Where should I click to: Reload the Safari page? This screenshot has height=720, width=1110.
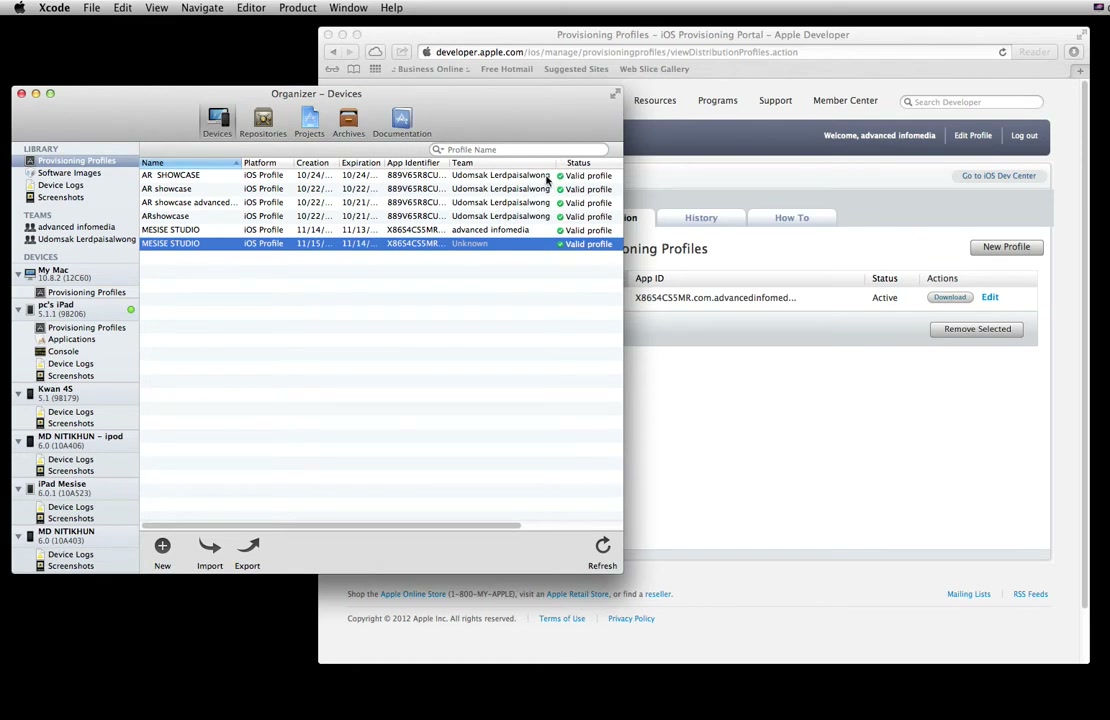pyautogui.click(x=1002, y=52)
